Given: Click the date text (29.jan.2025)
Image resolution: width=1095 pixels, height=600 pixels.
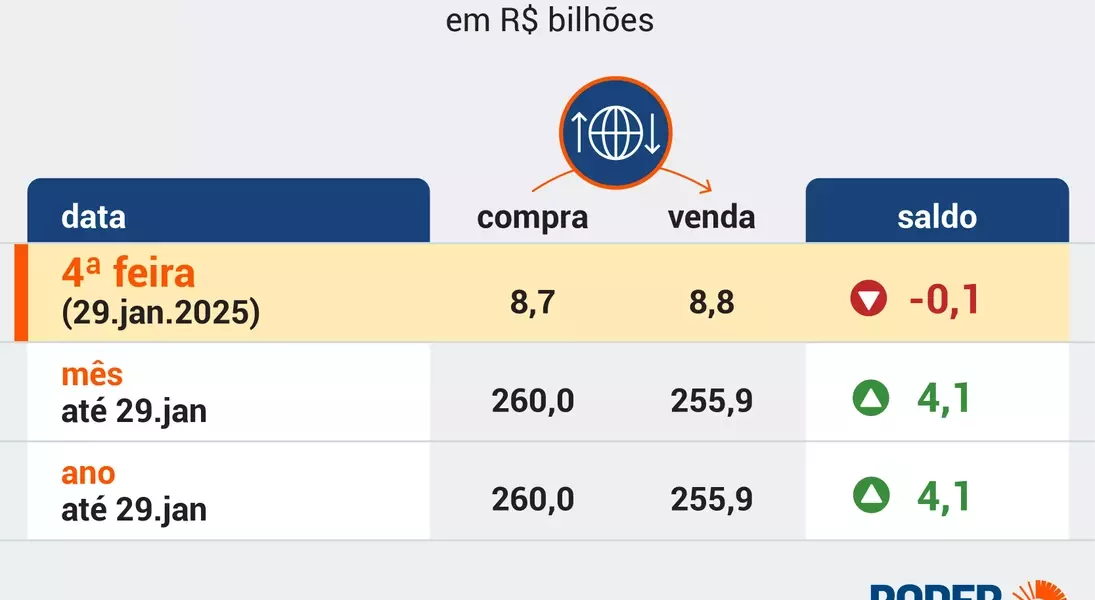Looking at the screenshot, I should (x=160, y=313).
